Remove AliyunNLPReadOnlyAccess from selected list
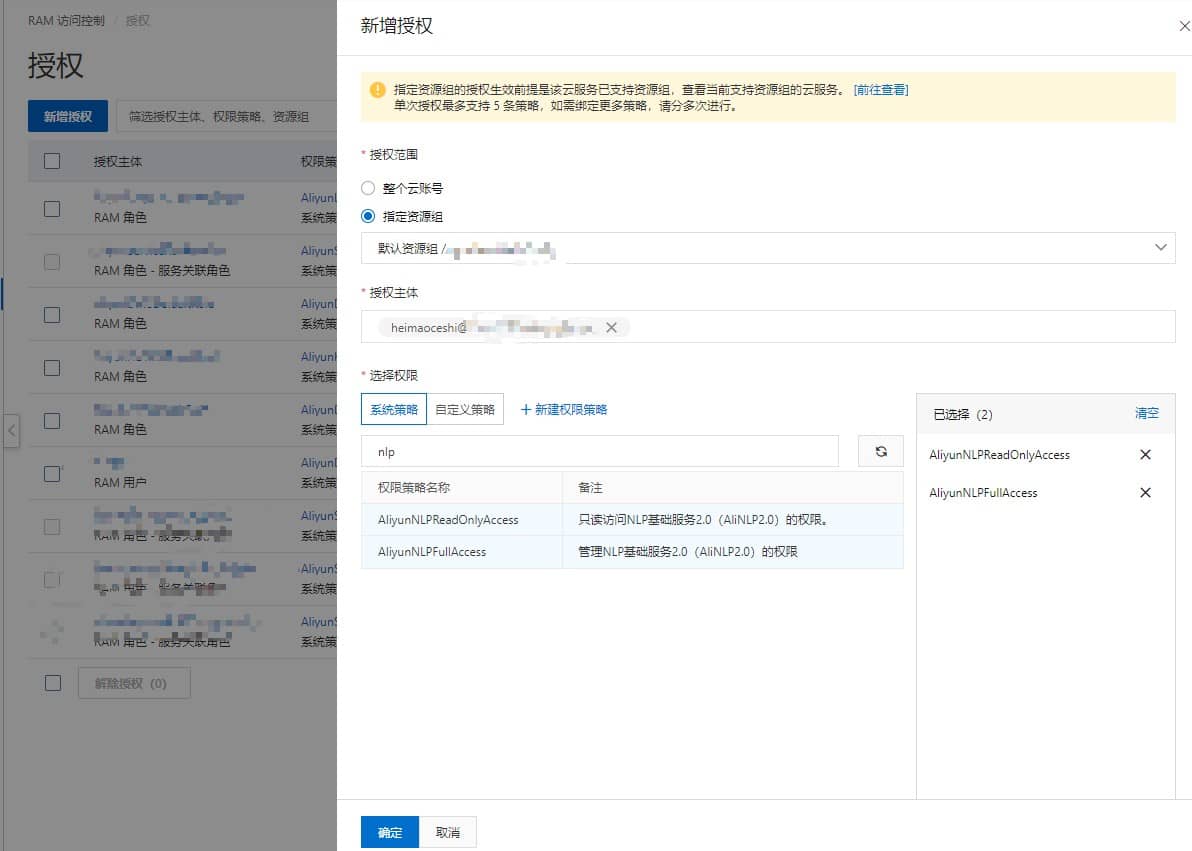 pyautogui.click(x=1145, y=455)
